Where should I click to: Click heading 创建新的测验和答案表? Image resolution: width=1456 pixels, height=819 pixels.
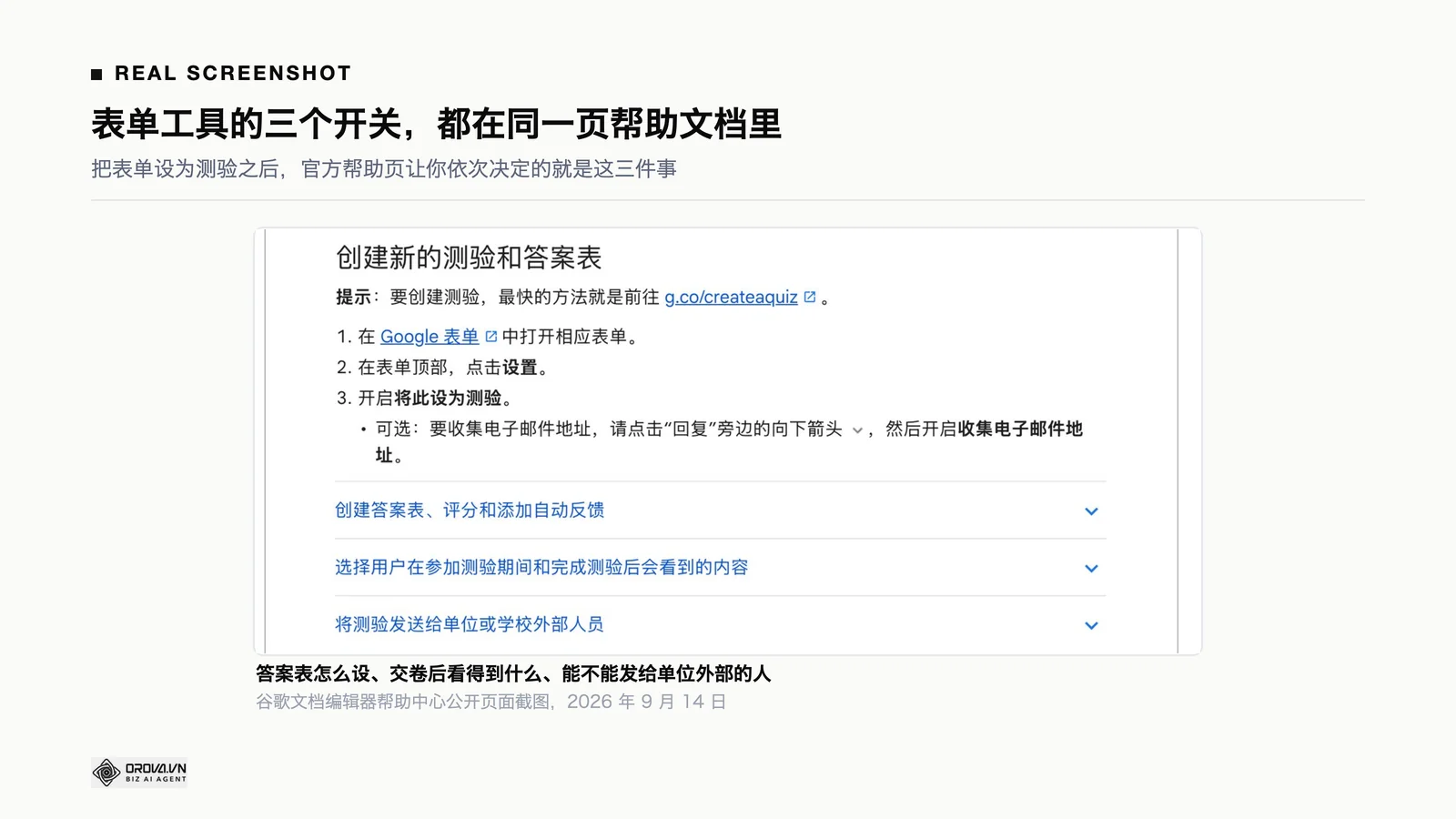tap(469, 258)
